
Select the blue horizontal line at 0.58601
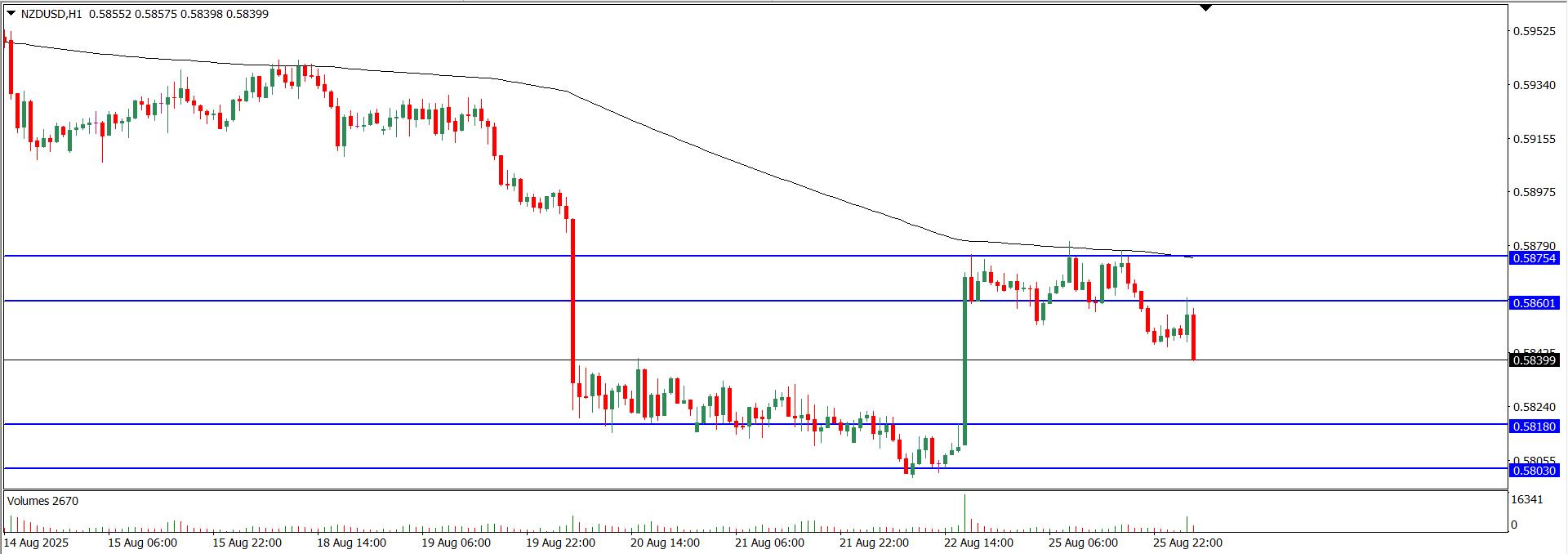click(755, 302)
